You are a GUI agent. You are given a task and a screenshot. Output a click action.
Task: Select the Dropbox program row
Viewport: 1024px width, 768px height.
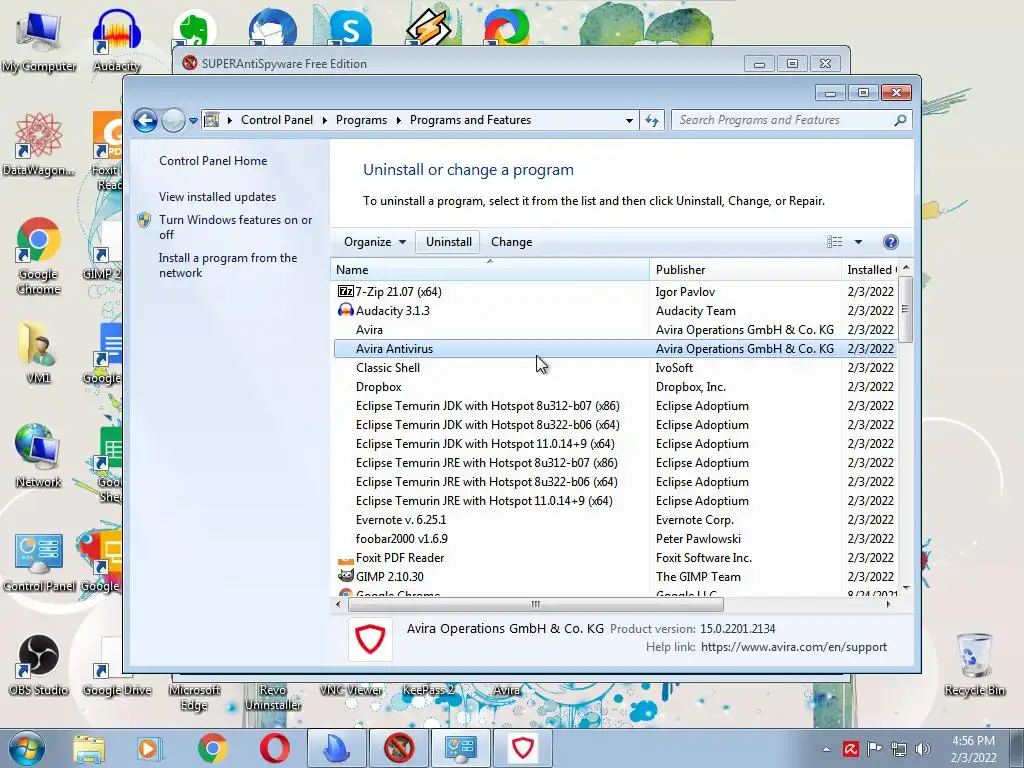point(614,387)
